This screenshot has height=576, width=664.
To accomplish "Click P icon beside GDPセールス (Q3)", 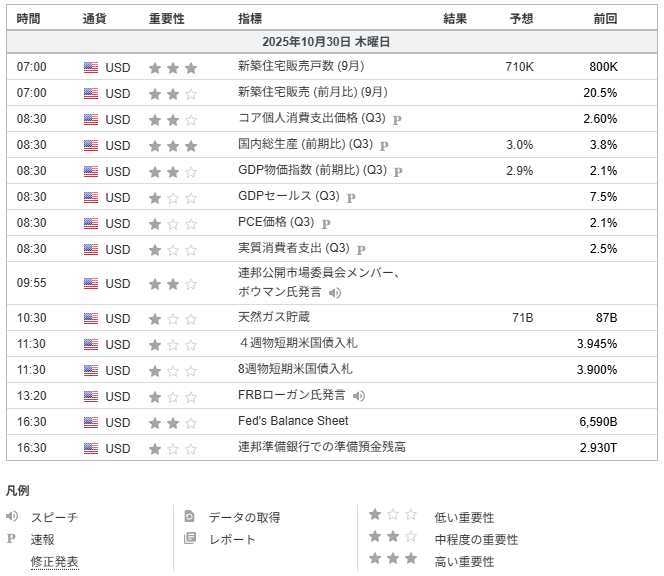I will point(351,197).
